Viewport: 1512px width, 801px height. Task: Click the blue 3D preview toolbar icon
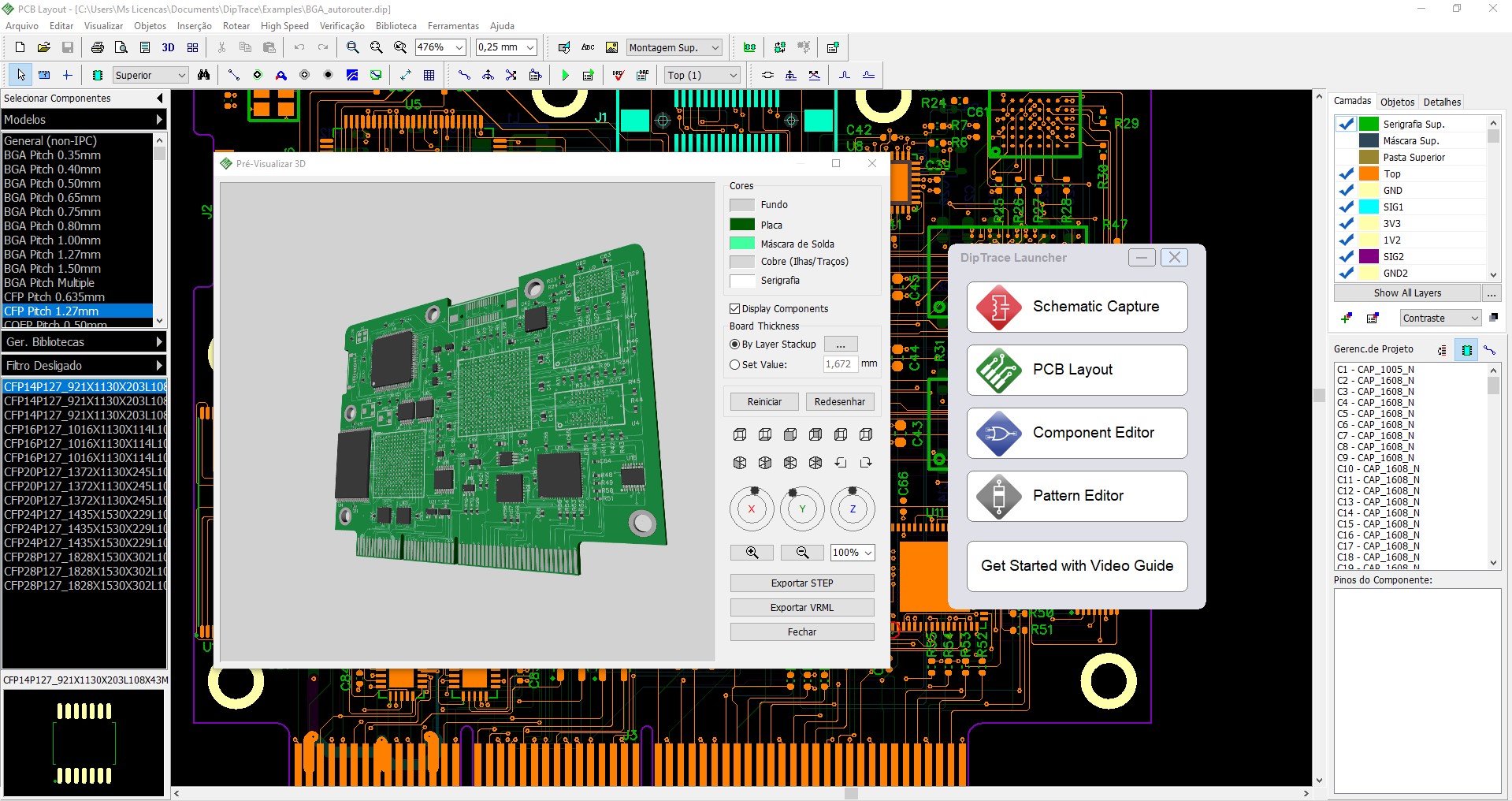(168, 47)
